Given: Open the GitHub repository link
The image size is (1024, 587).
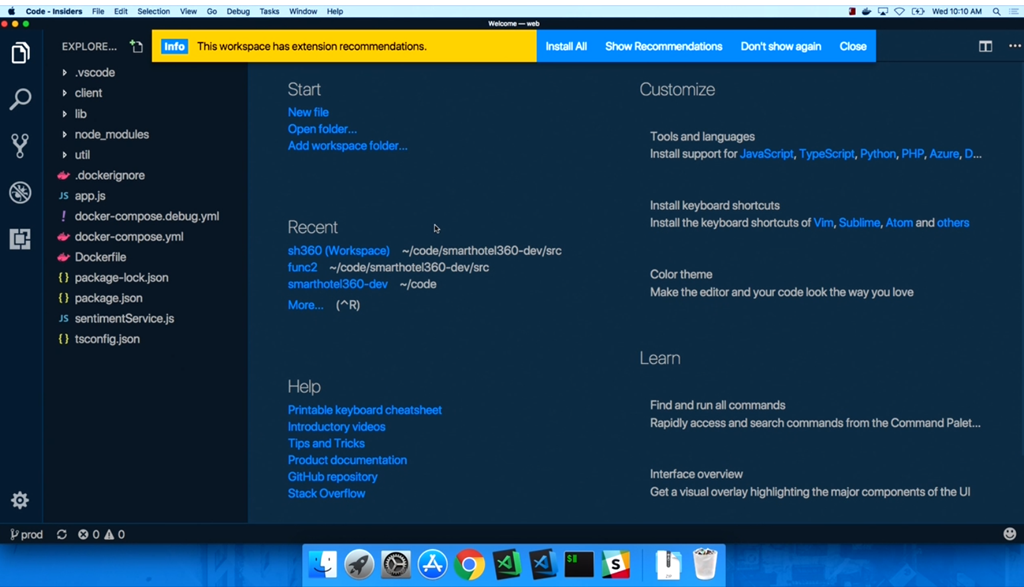Looking at the screenshot, I should click(332, 477).
